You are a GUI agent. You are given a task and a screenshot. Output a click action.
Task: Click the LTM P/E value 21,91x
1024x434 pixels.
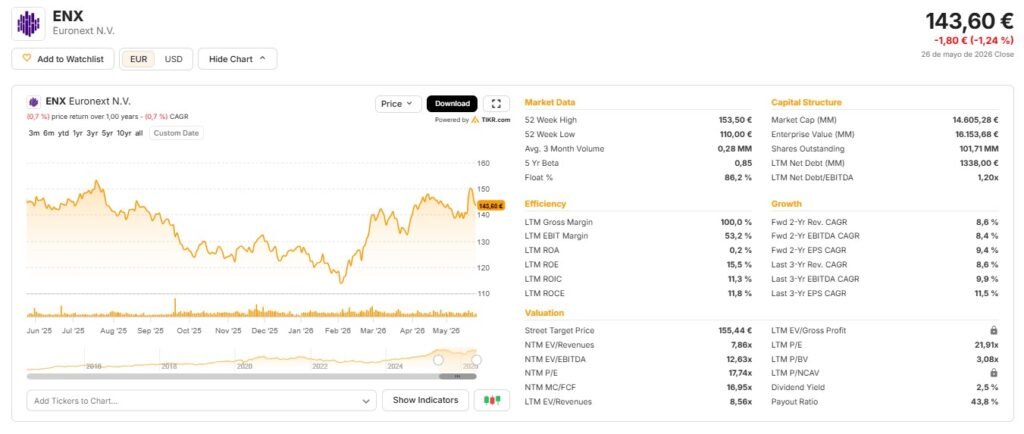click(986, 345)
